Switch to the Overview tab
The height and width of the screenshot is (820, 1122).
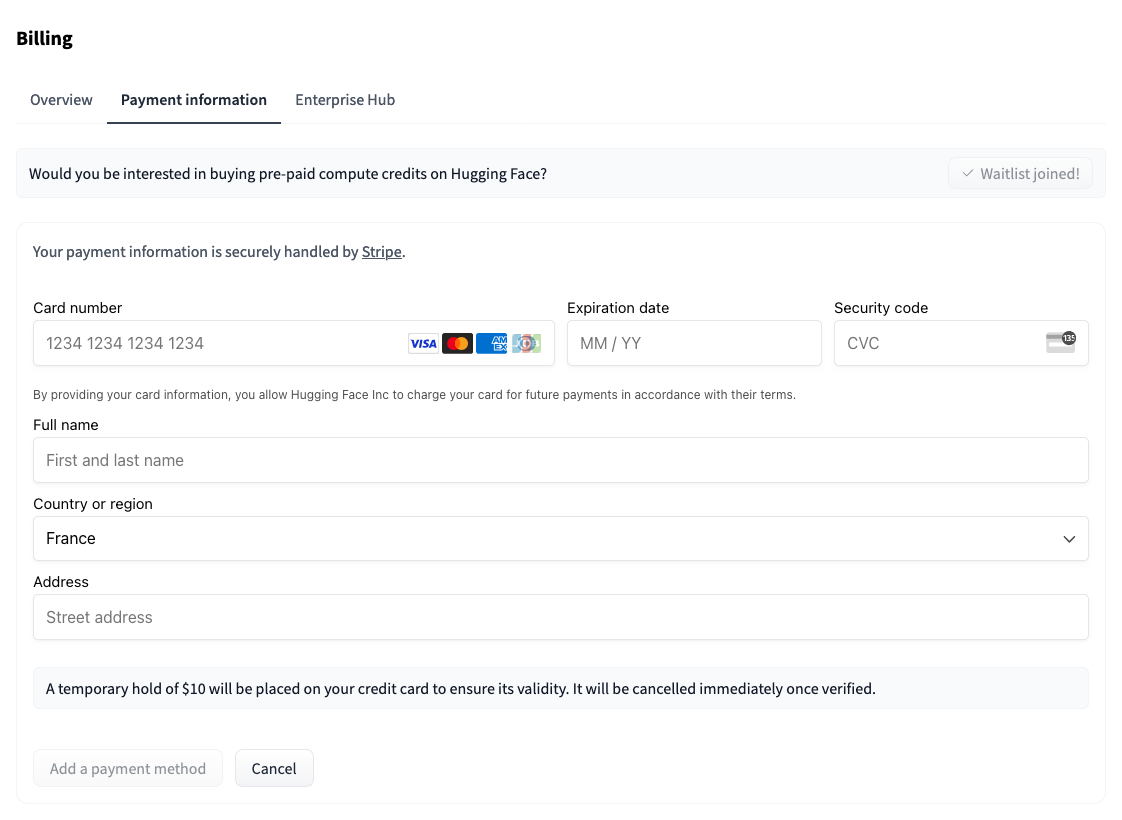point(60,100)
